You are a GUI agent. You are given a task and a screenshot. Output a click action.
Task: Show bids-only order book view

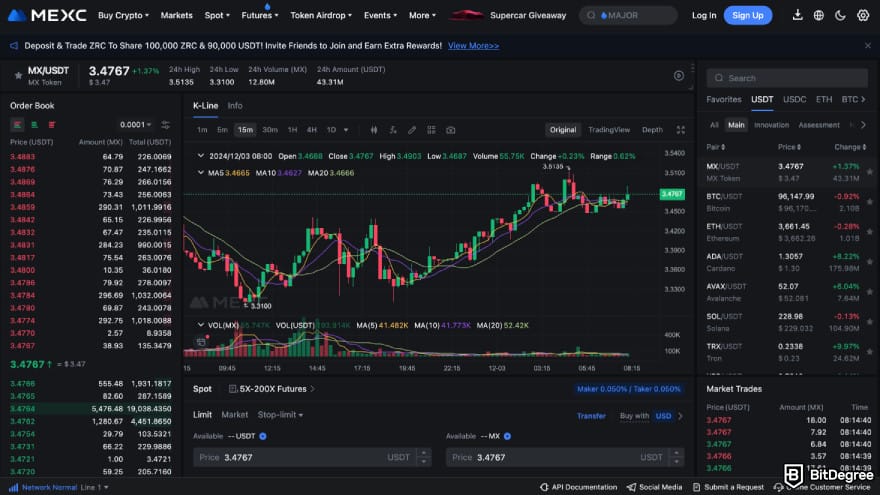tap(35, 125)
